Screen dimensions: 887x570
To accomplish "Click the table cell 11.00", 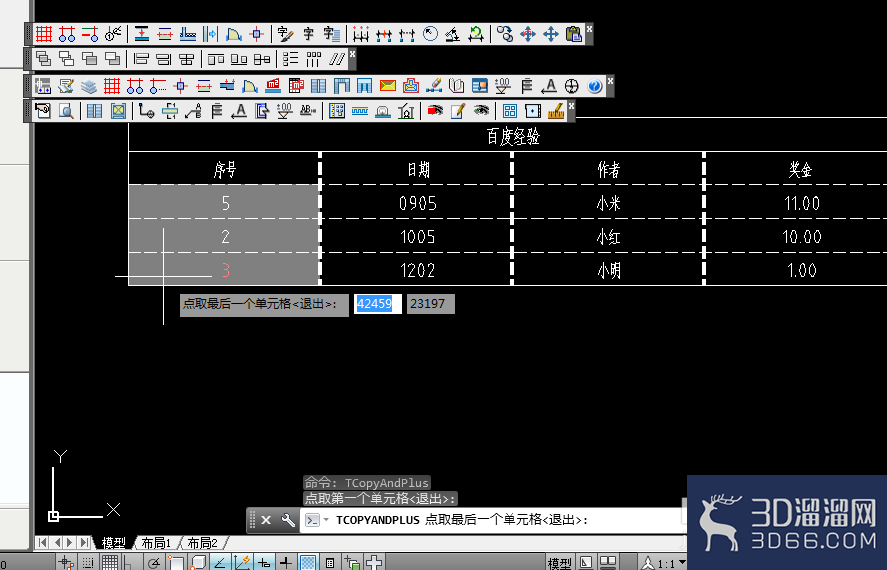I will [x=801, y=202].
